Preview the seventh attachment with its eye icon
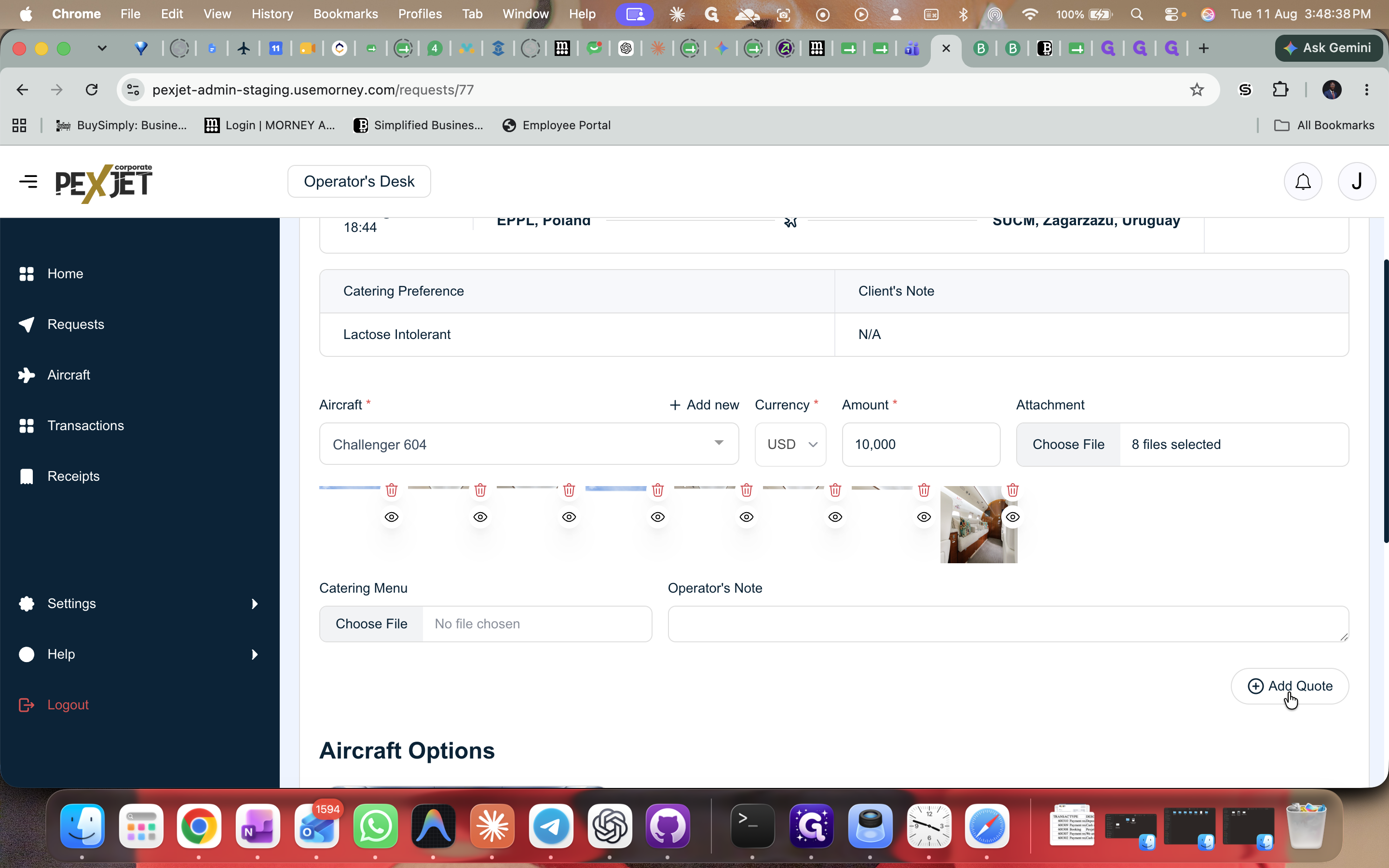 [x=924, y=517]
